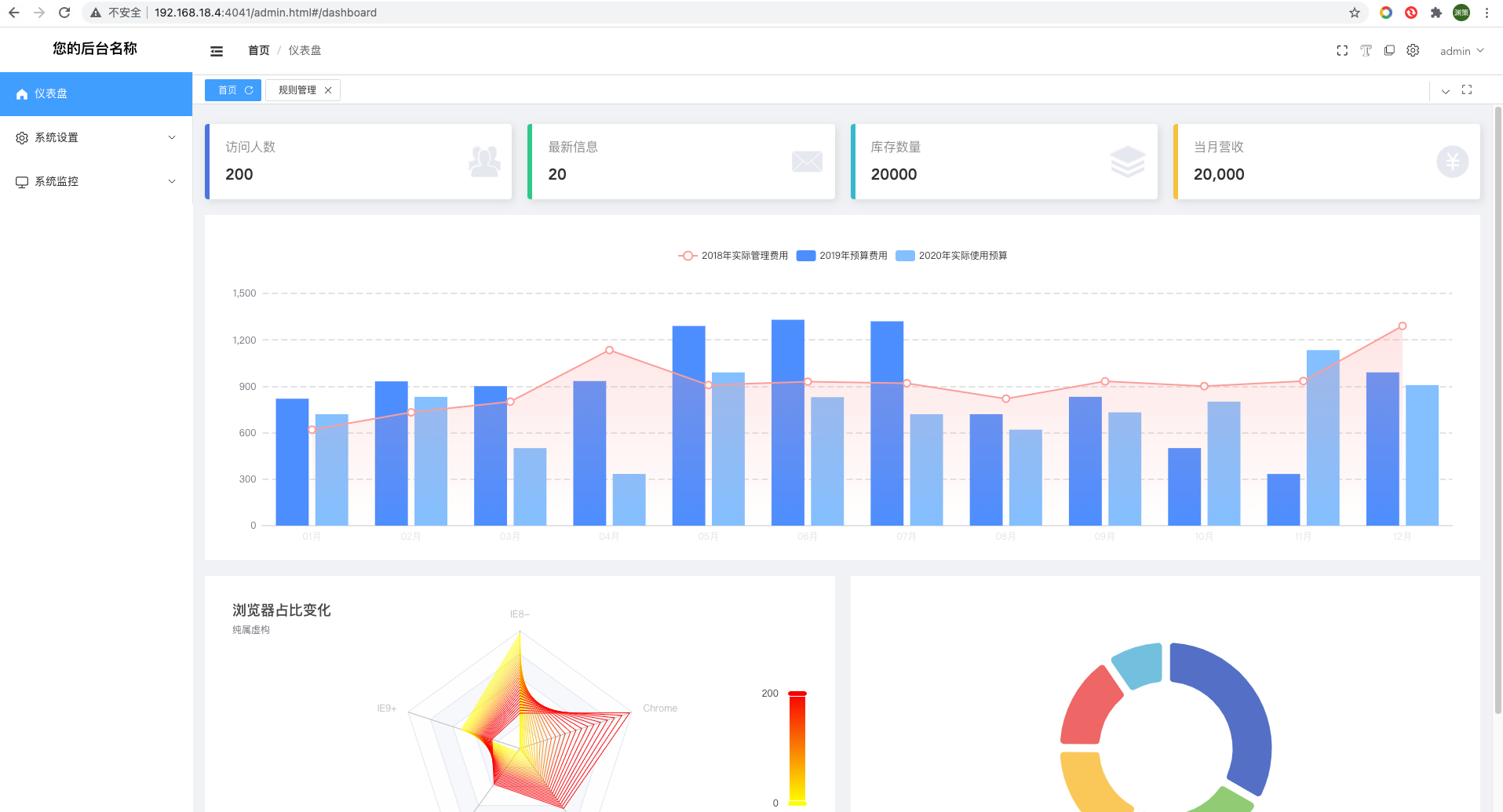Open the 当月营收 20,000 card
This screenshot has height=812, width=1503.
tap(1326, 162)
